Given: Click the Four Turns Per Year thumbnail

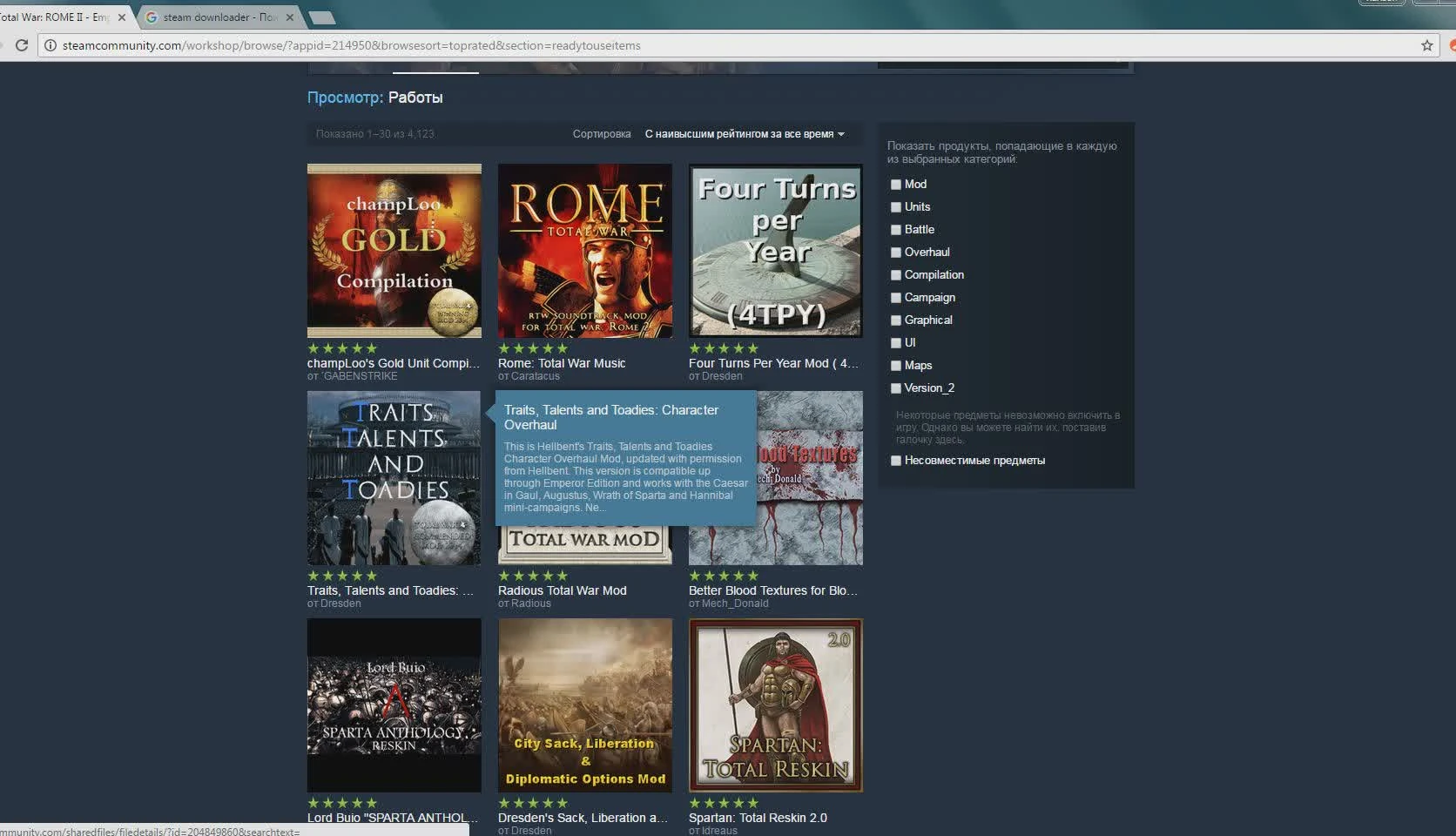Looking at the screenshot, I should (774, 251).
